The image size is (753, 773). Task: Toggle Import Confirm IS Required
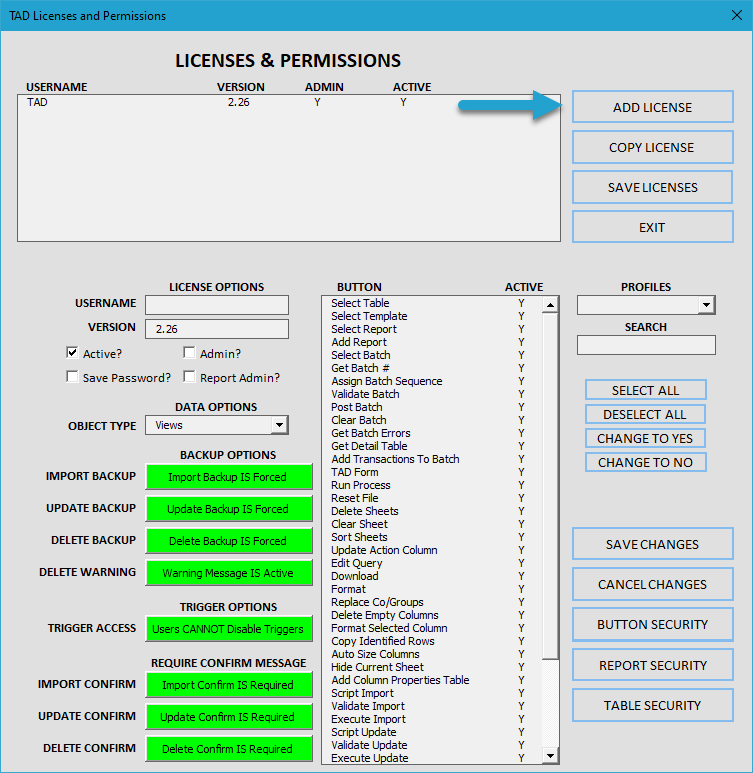point(229,685)
